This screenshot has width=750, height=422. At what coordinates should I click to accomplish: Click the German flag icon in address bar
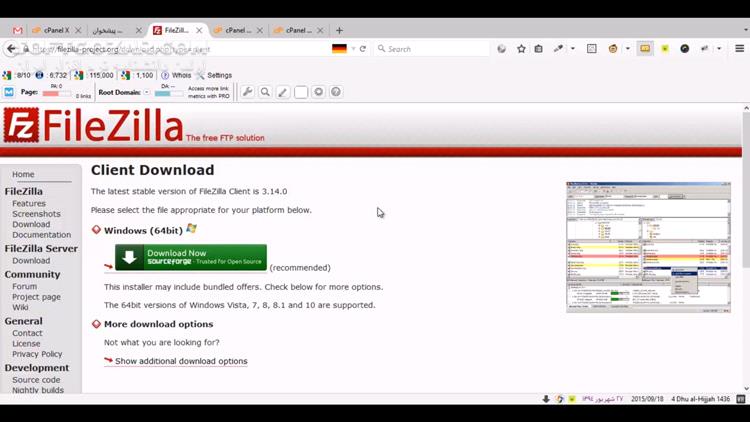339,49
